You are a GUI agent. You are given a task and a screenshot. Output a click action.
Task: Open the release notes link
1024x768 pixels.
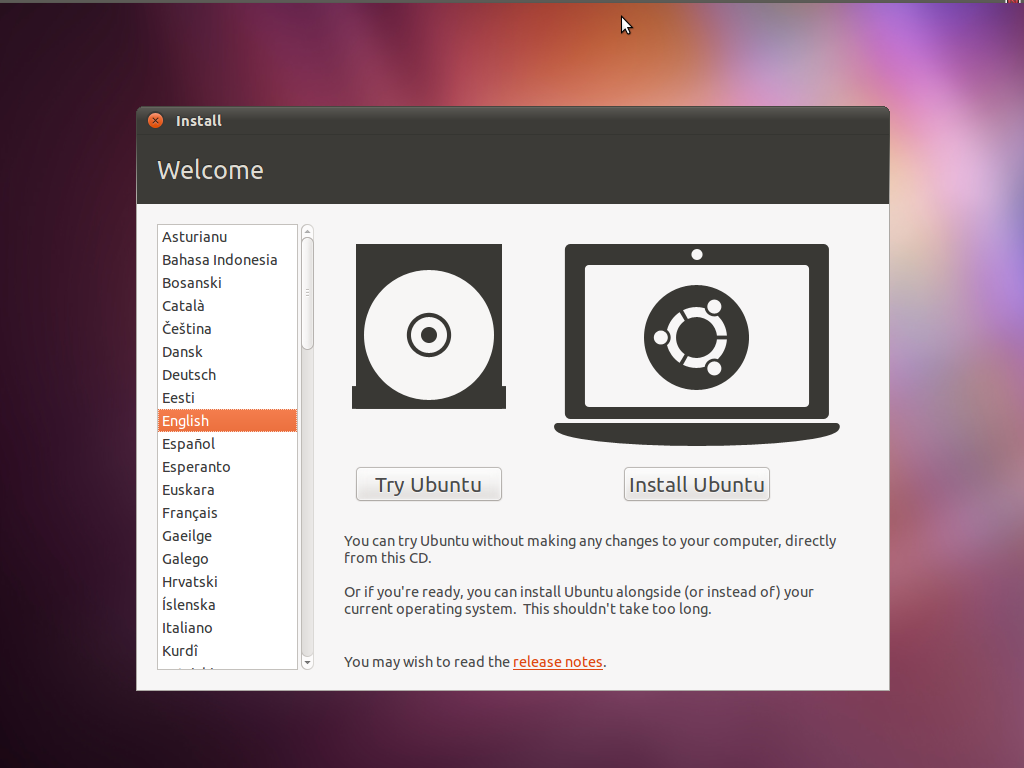pyautogui.click(x=558, y=662)
